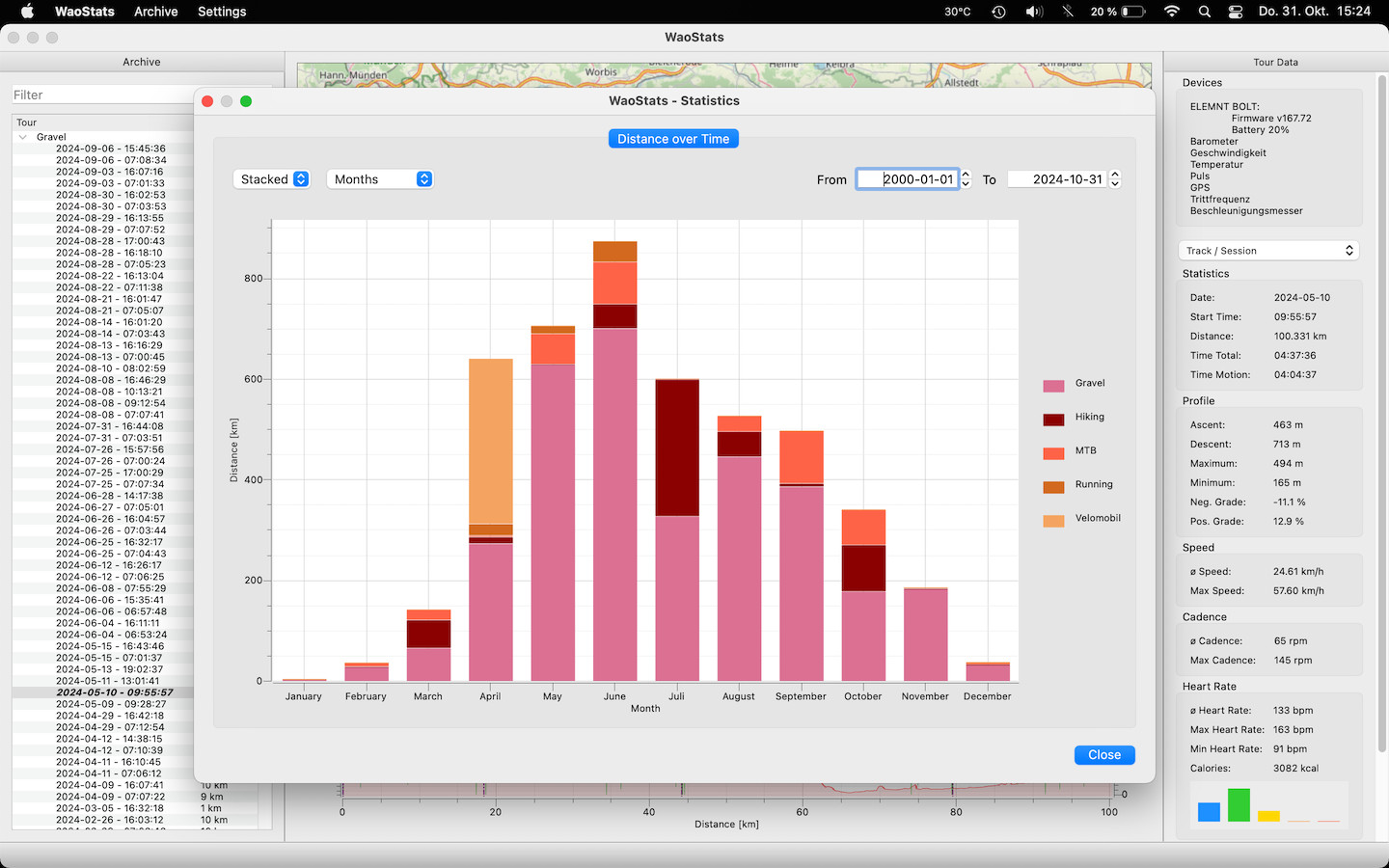Click the Velomobil legend color swatch
This screenshot has width=1389, height=868.
click(1053, 520)
